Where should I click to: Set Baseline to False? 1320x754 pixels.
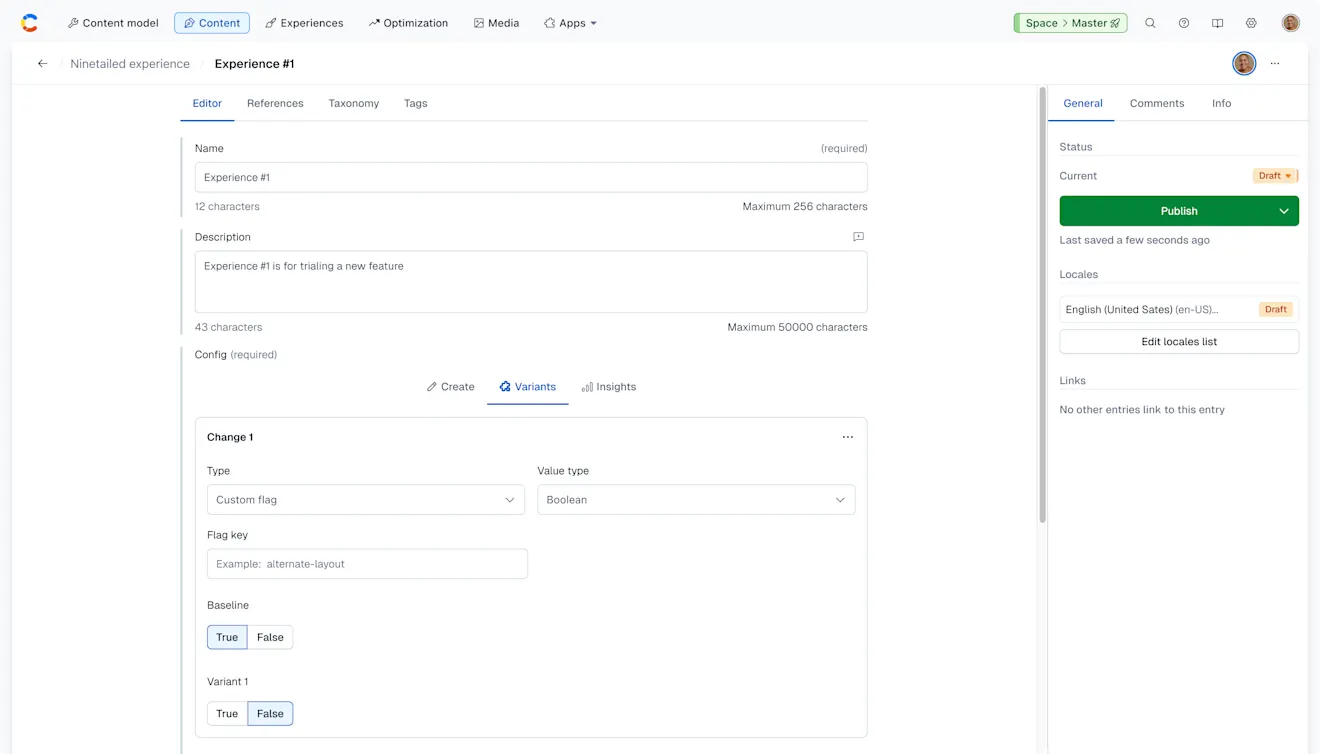pos(270,637)
